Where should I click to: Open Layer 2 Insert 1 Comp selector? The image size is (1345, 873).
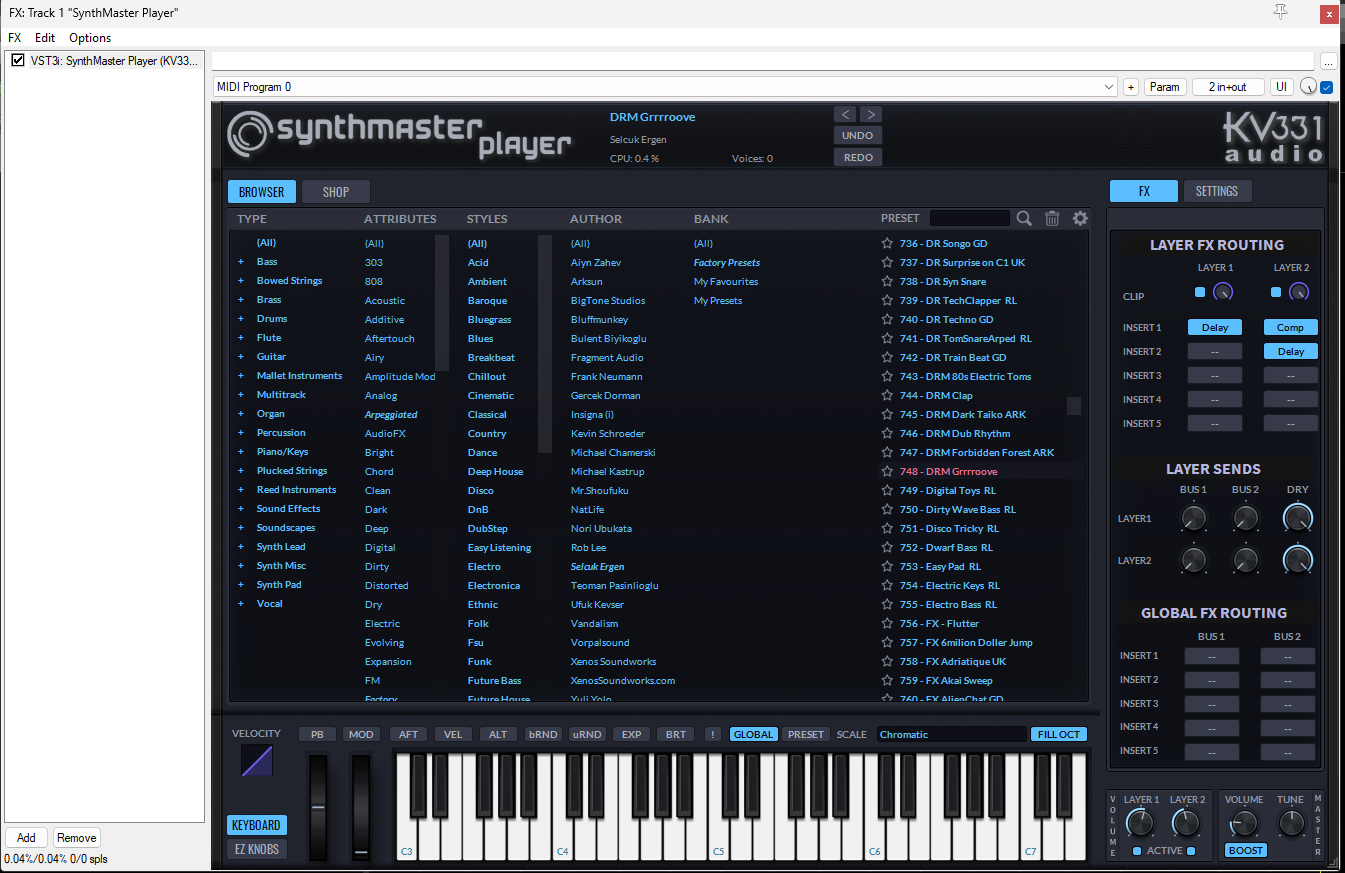(x=1291, y=327)
